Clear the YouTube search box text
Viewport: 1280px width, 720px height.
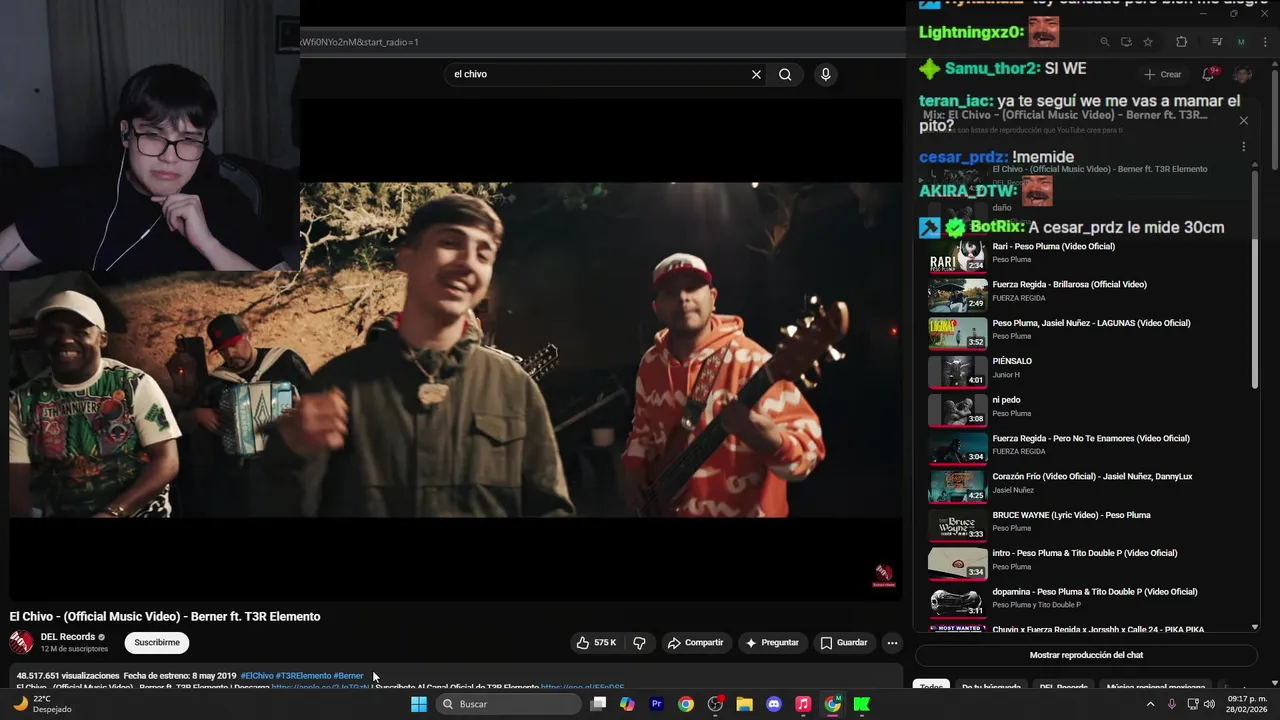(756, 74)
